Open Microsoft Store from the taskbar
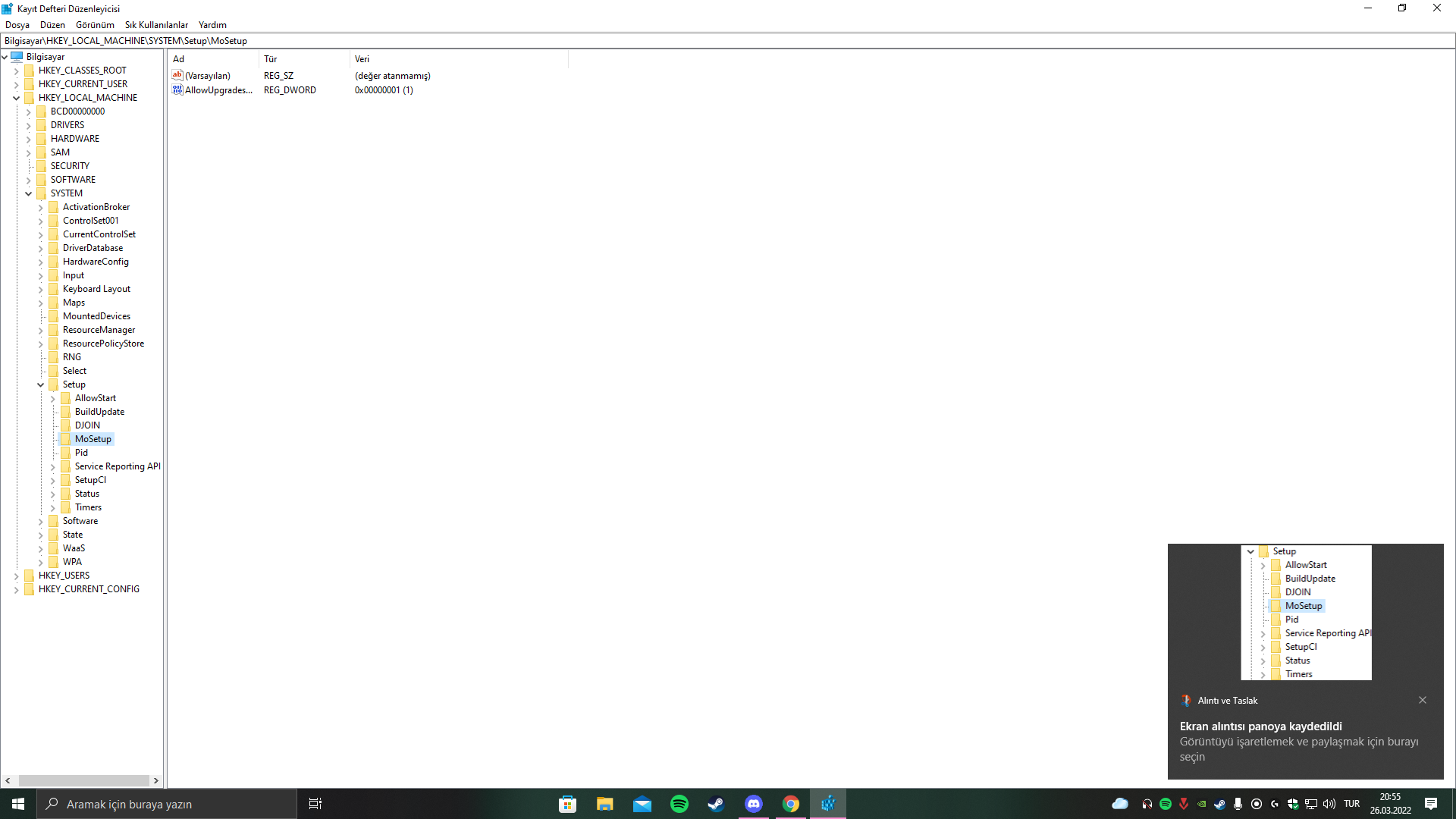Screen dimensions: 1456x819 point(567,804)
